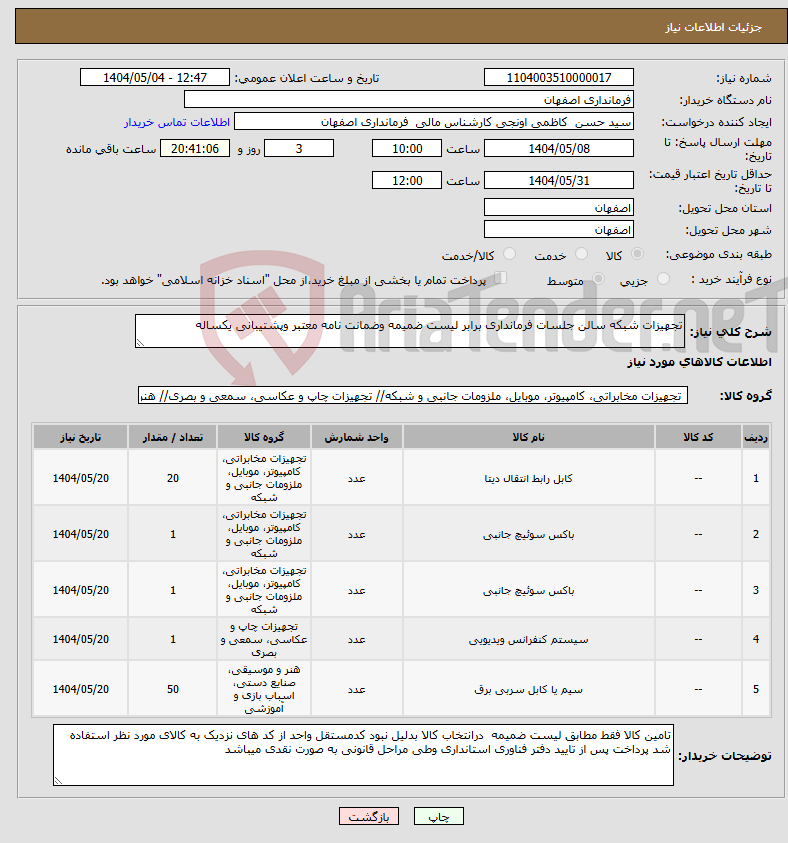Click the سیستم کنفرانس ویدیویی item name
This screenshot has width=788, height=843.
(x=528, y=639)
